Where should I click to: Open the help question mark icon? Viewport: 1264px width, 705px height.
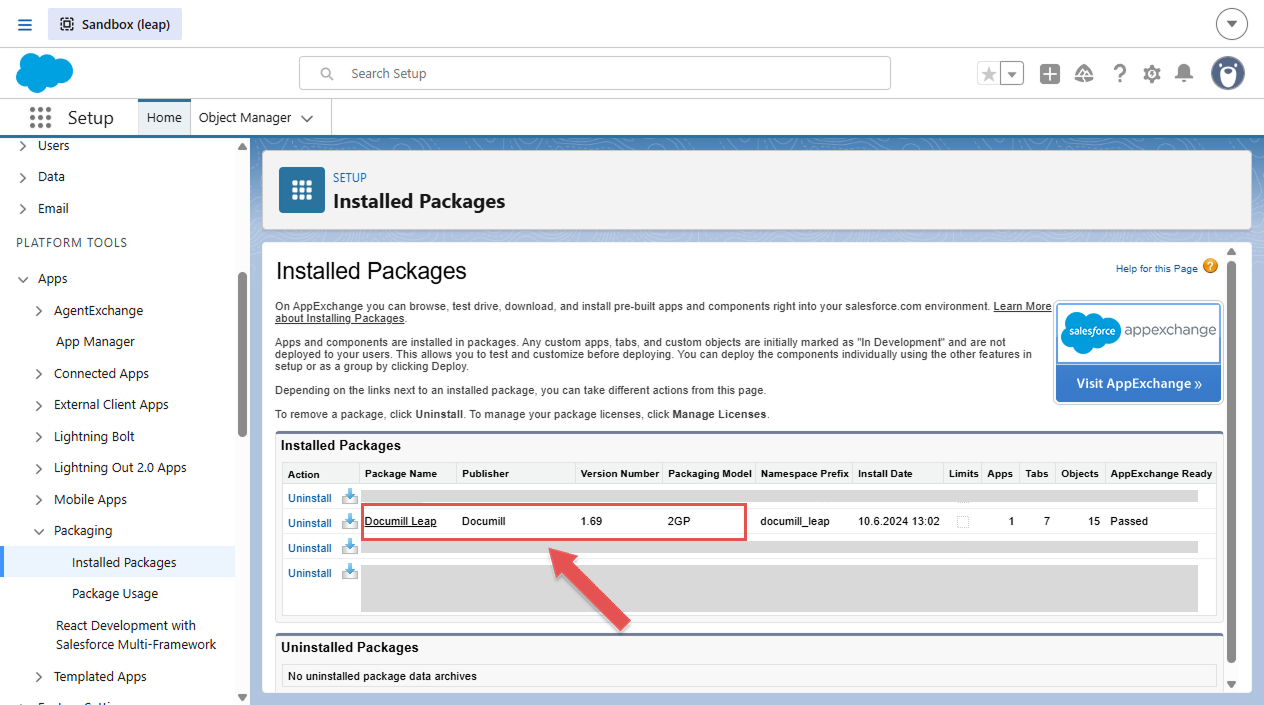point(1120,74)
